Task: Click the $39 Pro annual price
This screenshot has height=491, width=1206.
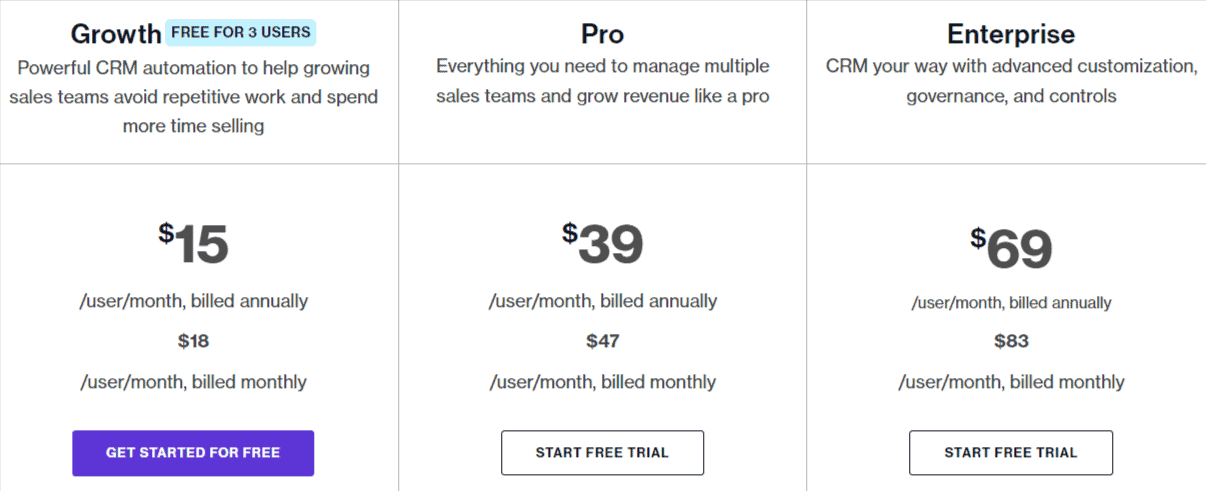Action: 602,244
